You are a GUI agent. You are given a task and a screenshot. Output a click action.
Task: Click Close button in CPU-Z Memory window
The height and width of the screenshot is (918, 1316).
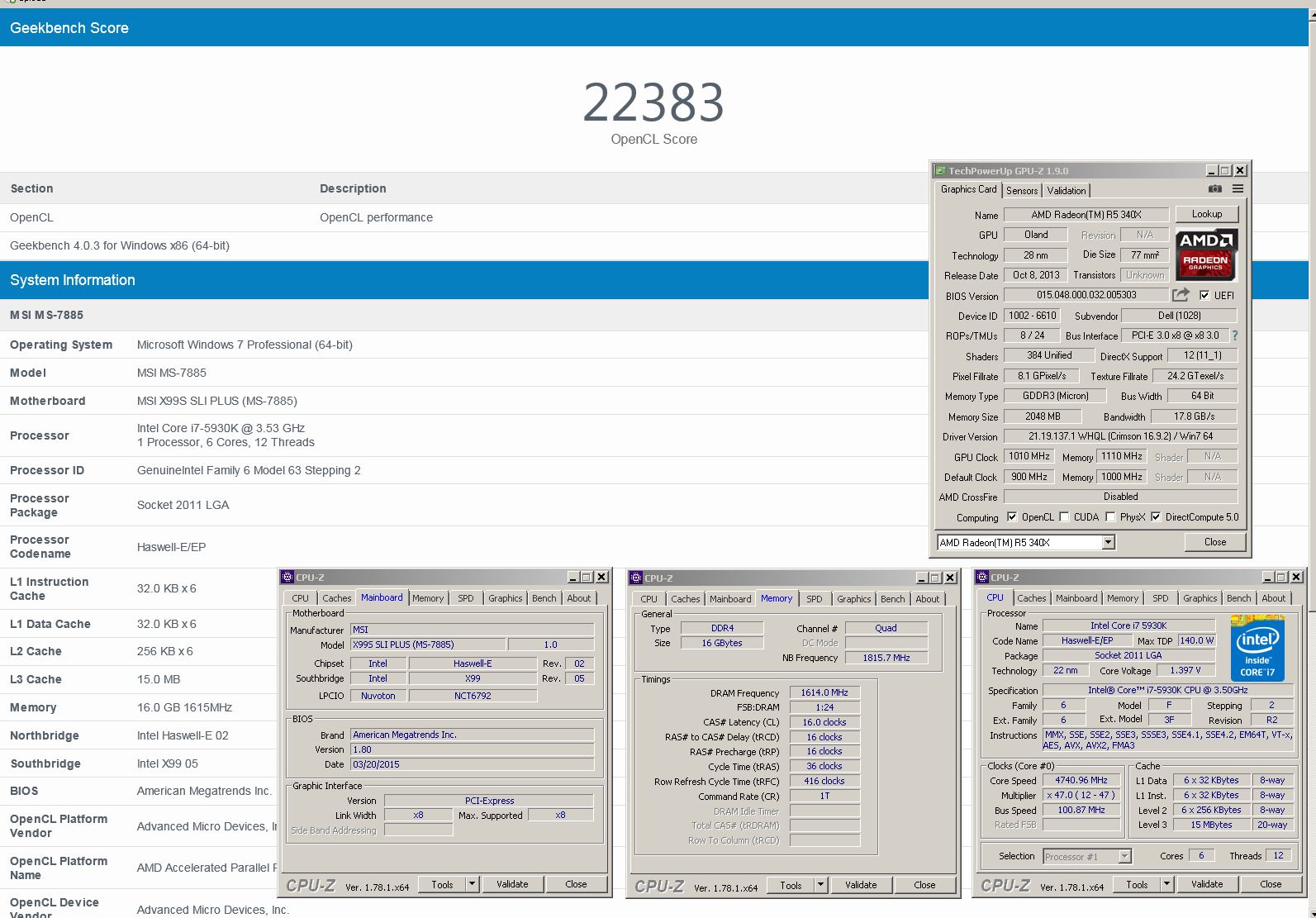coord(924,885)
